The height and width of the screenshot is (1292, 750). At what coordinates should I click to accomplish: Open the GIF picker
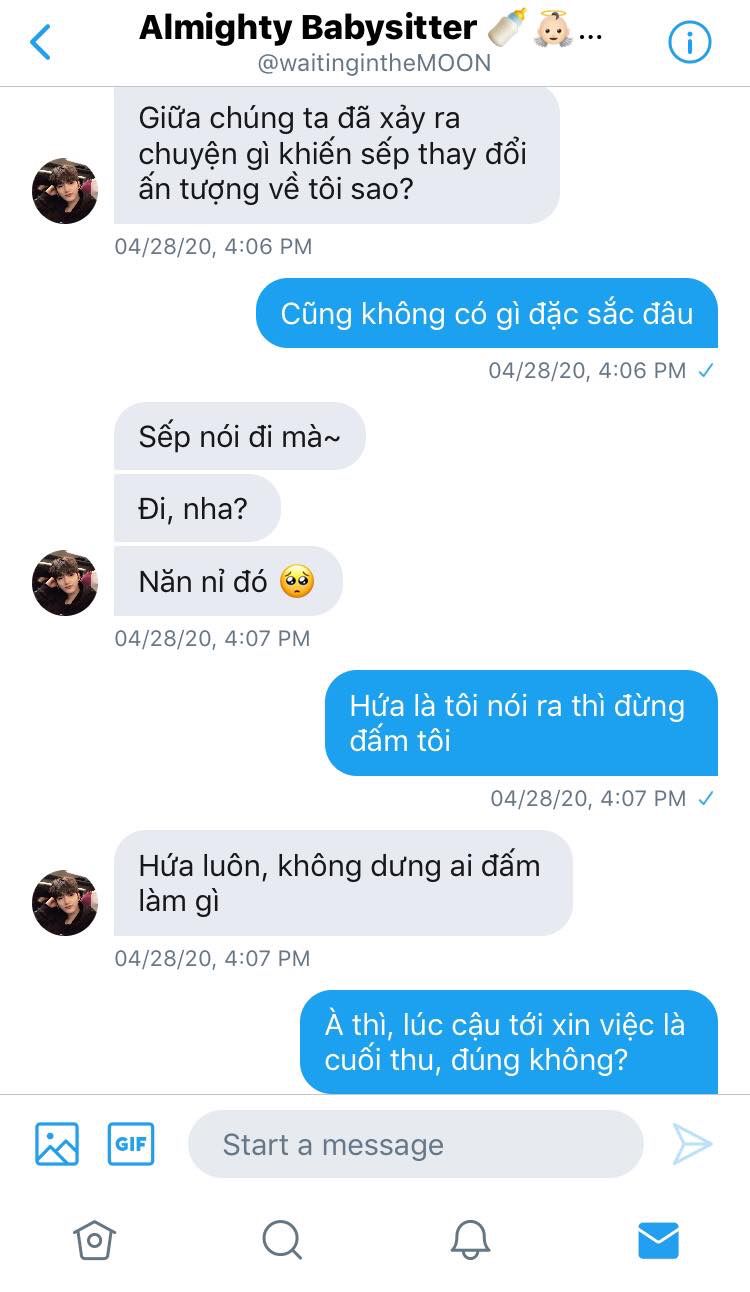(131, 1144)
